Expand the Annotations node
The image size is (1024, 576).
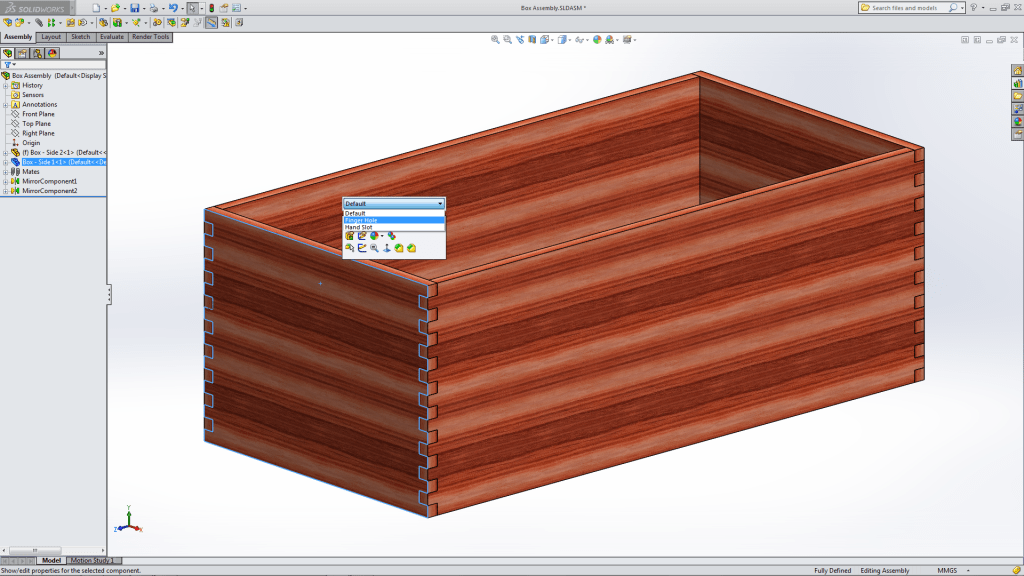[5, 104]
